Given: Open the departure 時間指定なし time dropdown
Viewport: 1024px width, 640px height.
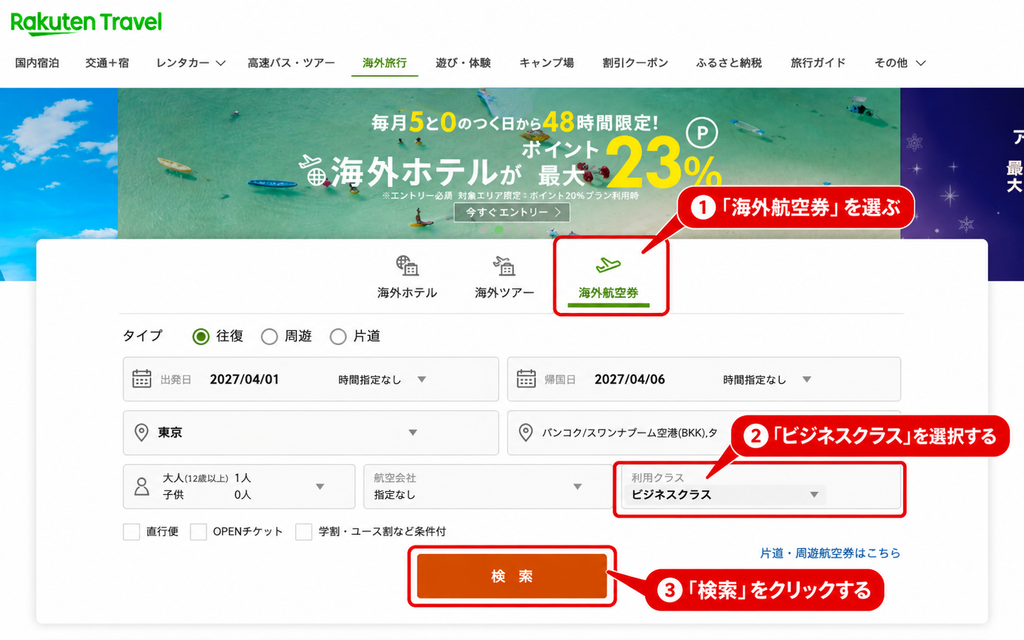Looking at the screenshot, I should (383, 379).
